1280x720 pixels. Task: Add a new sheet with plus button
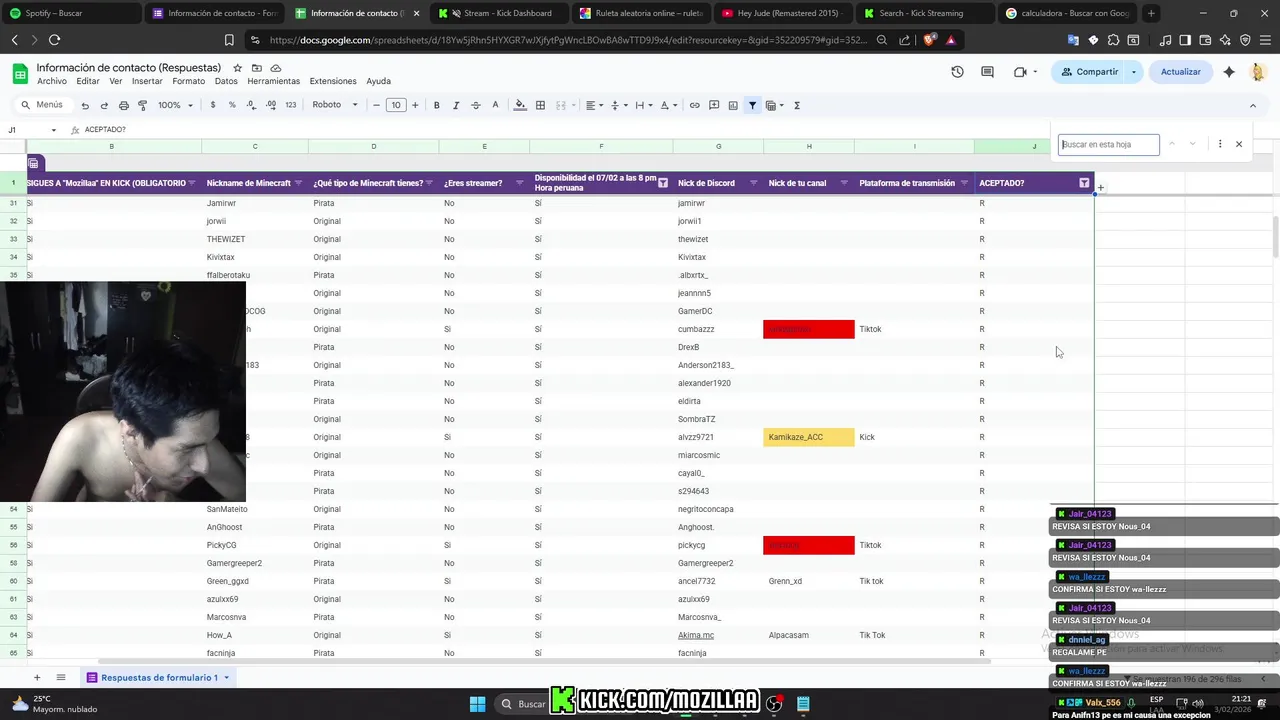pos(37,677)
